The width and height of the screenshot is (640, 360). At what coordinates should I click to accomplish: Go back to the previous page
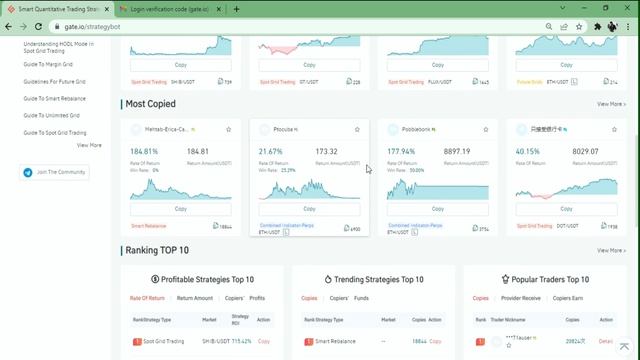click(x=9, y=27)
